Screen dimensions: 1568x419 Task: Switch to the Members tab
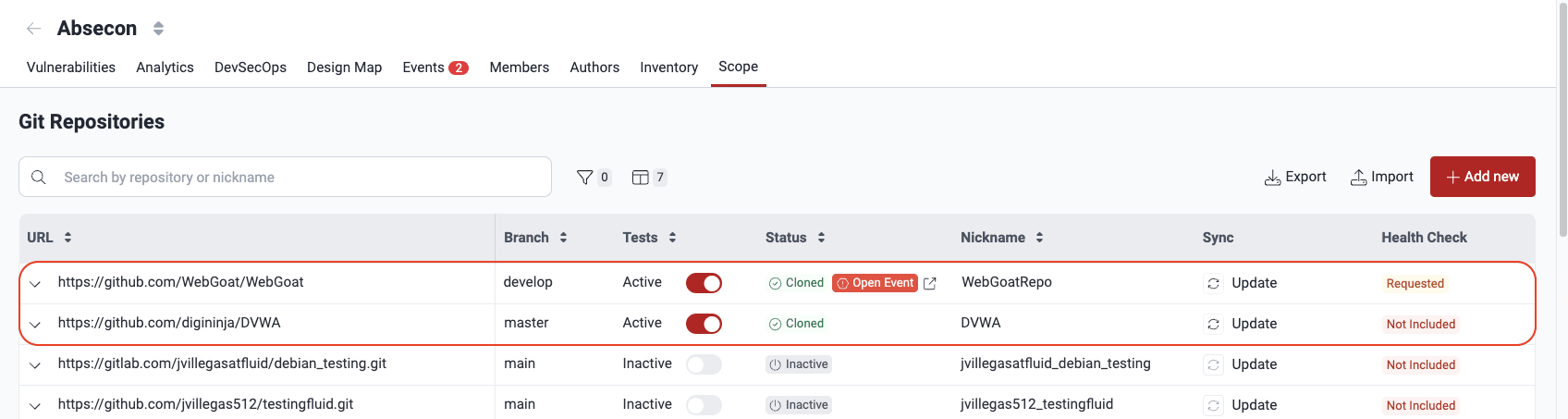click(x=519, y=68)
